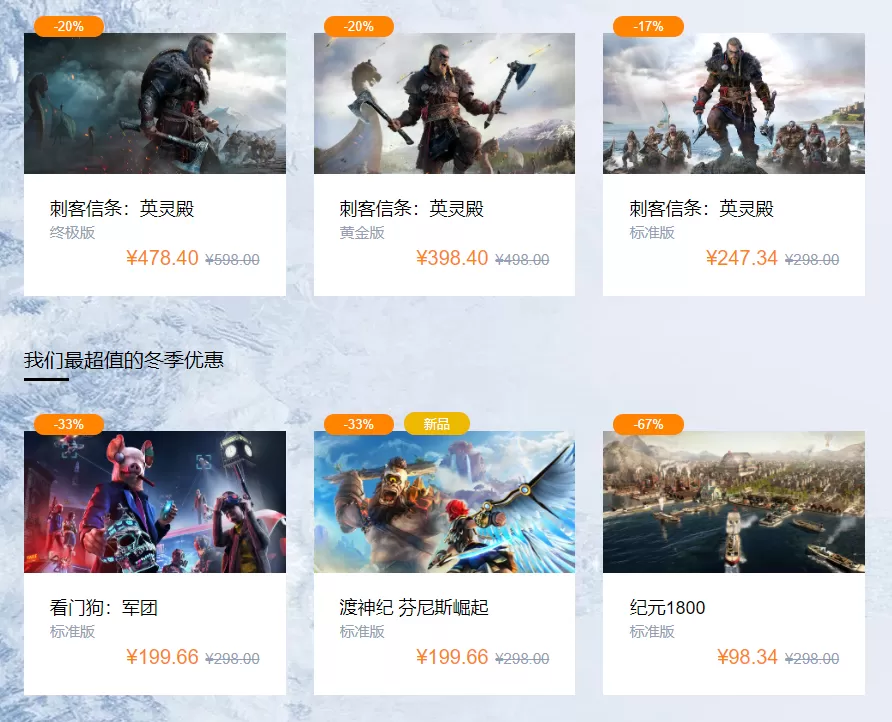
Task: Open 渡神纪 芬尼斯崛起 title link
Action: [414, 608]
